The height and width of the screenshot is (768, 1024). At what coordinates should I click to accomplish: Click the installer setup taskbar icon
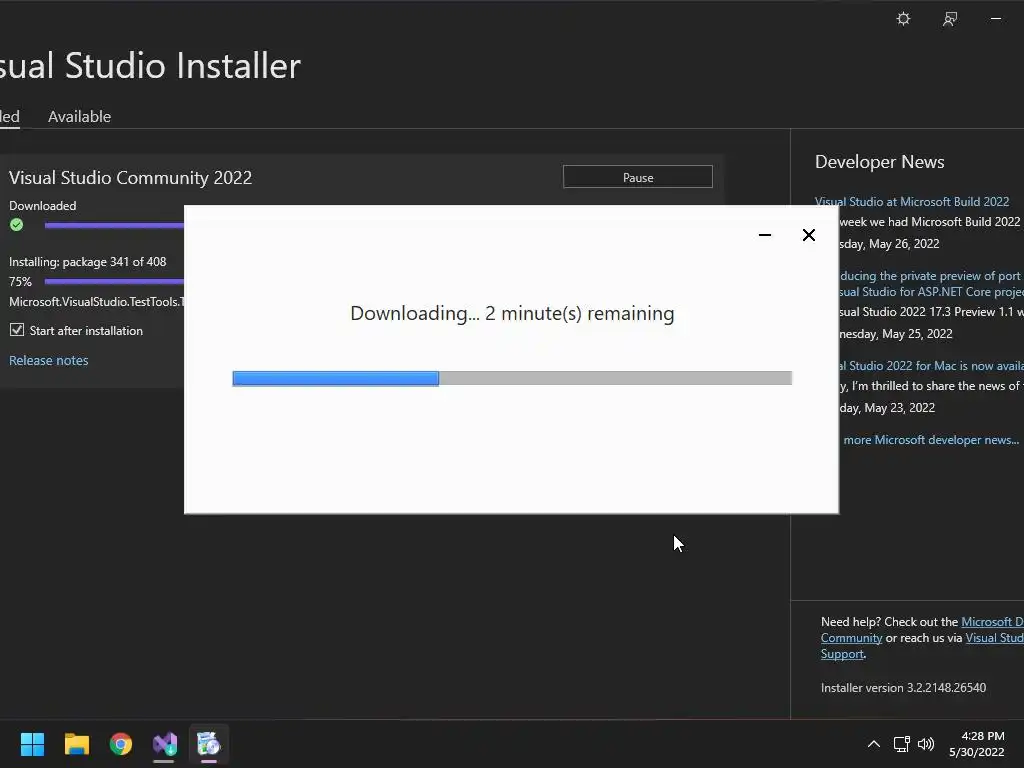click(209, 744)
